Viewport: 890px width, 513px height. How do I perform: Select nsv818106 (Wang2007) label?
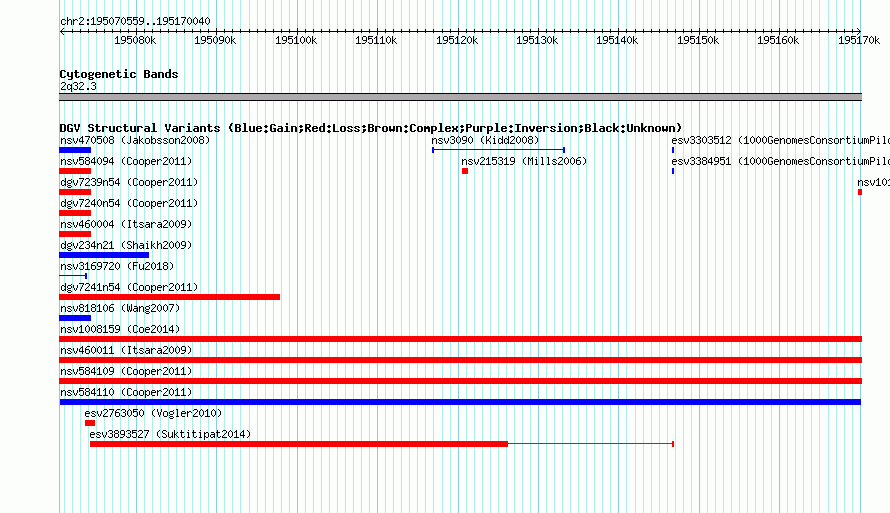click(x=120, y=308)
